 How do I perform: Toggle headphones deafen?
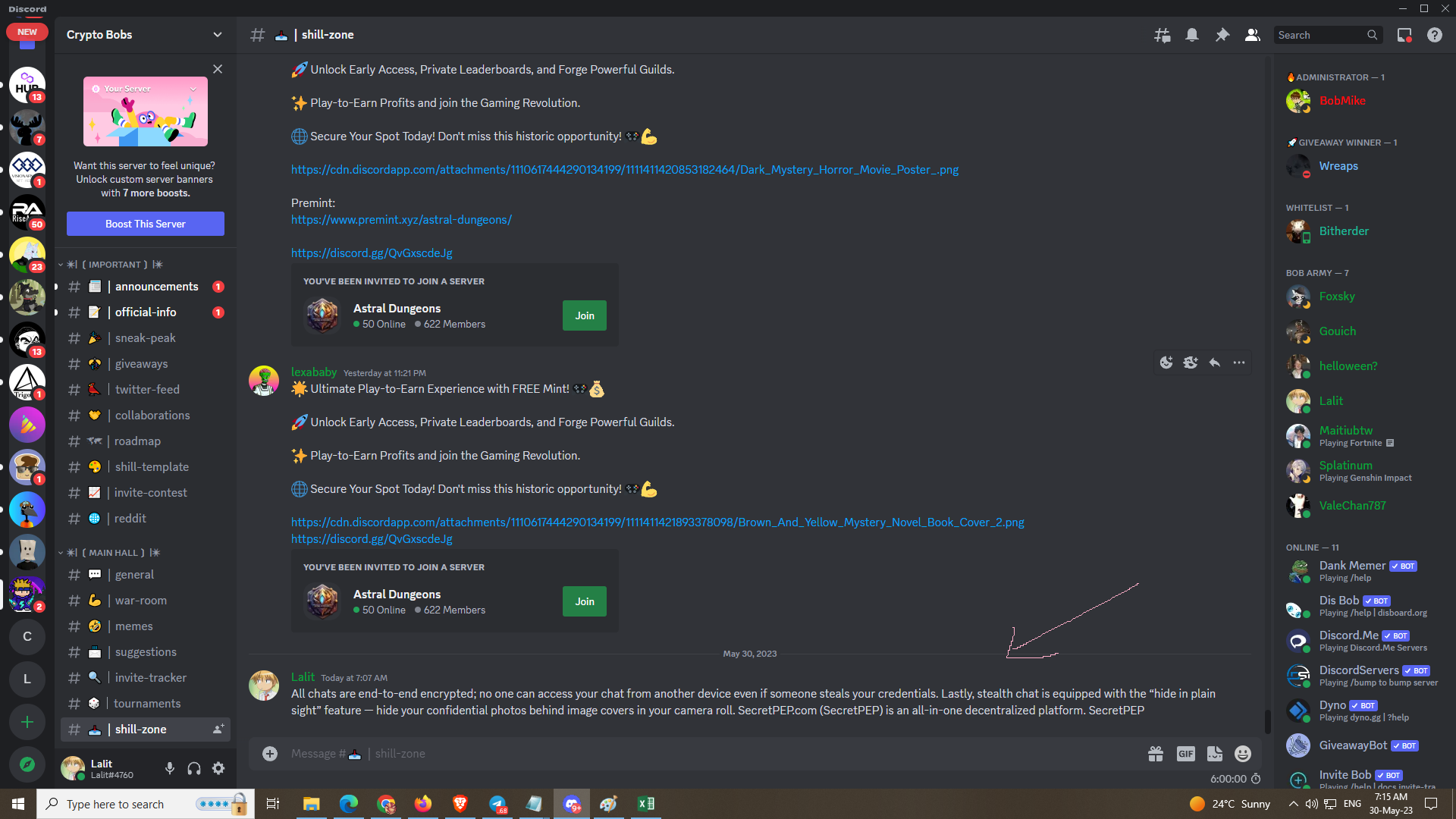tap(194, 769)
